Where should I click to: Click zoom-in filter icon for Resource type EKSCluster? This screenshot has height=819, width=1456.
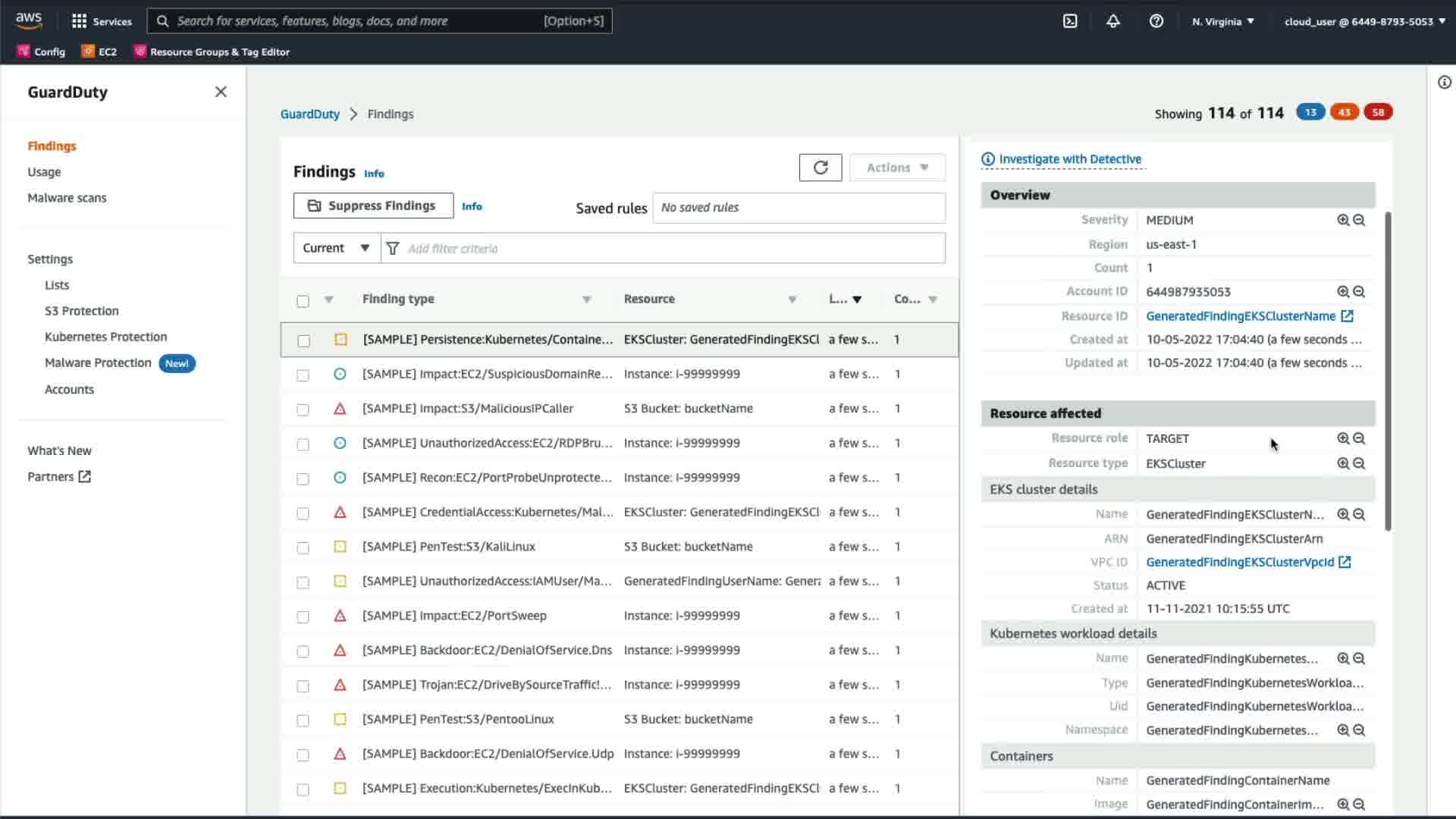click(1343, 463)
